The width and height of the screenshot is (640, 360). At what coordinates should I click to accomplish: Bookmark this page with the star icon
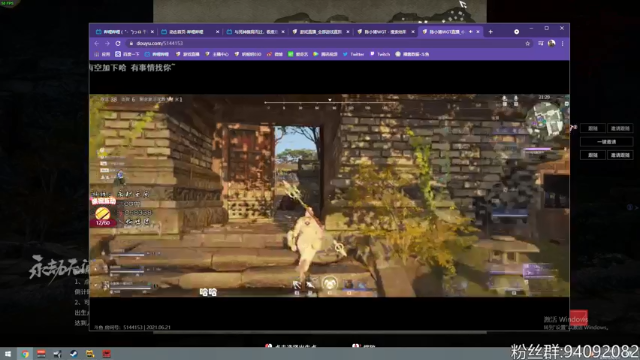point(527,43)
